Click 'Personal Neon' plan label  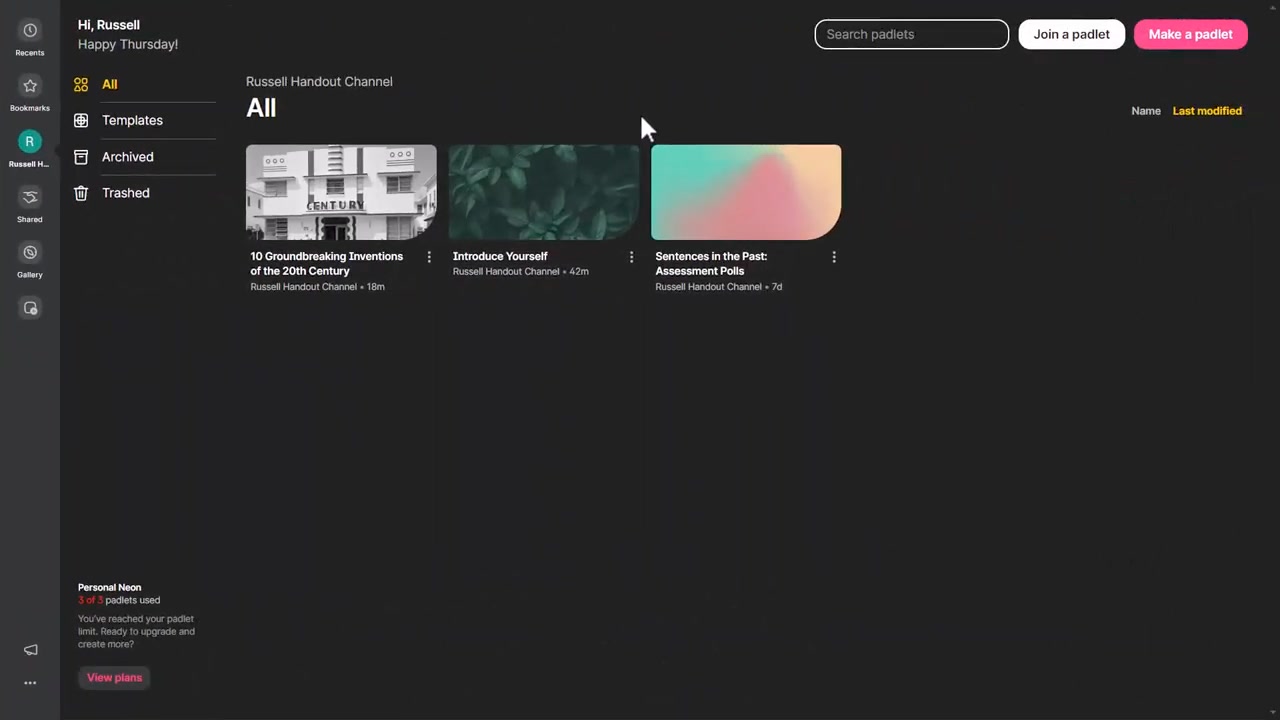point(110,588)
